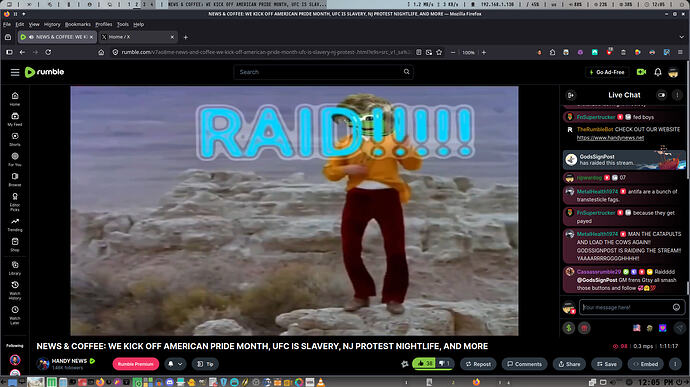Open video settings gear near likes
The height and width of the screenshot is (387, 690).
coord(404,364)
